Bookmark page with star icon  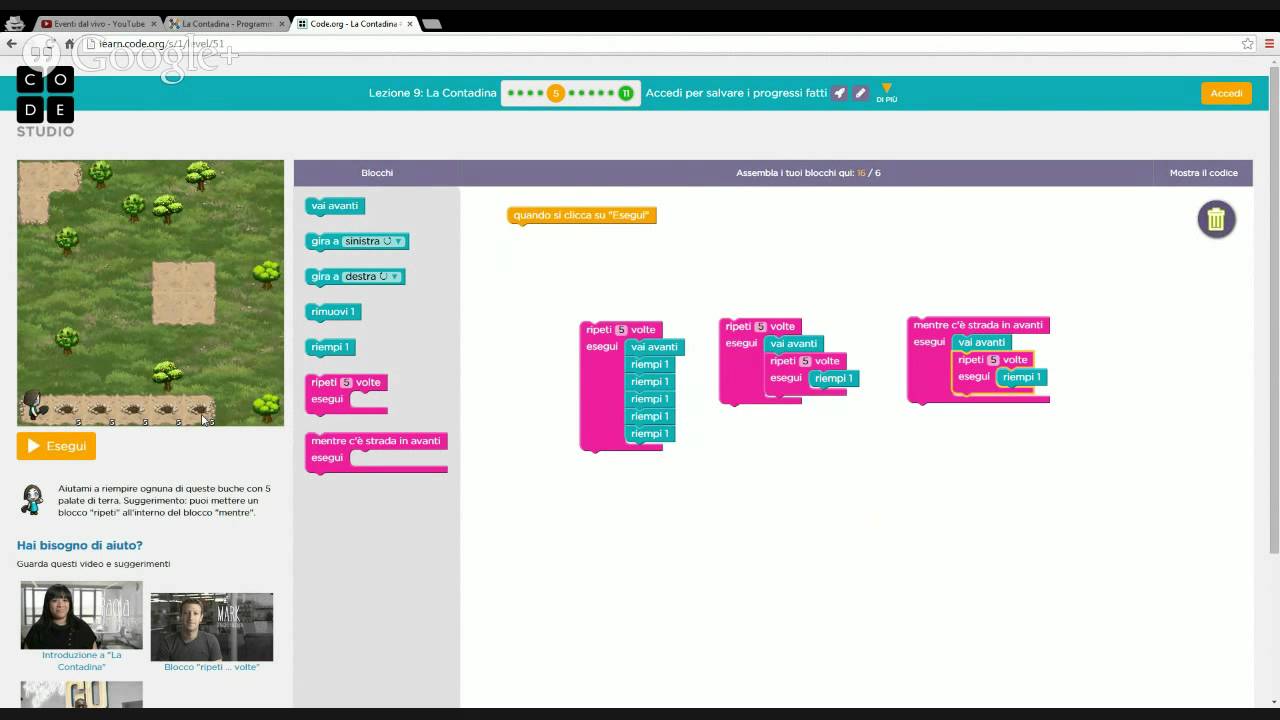[1247, 44]
